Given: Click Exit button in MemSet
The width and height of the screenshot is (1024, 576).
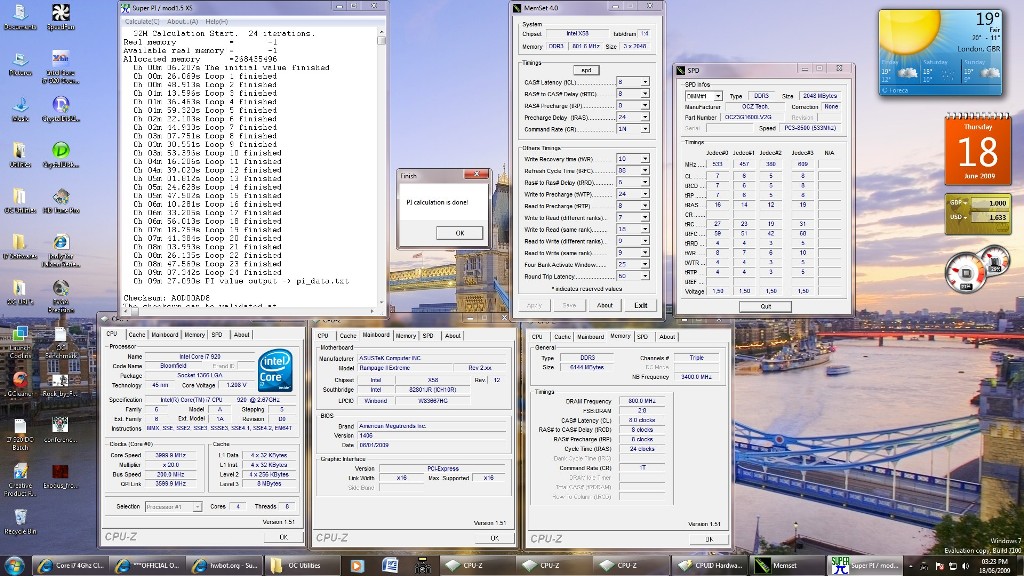Looking at the screenshot, I should tap(640, 305).
